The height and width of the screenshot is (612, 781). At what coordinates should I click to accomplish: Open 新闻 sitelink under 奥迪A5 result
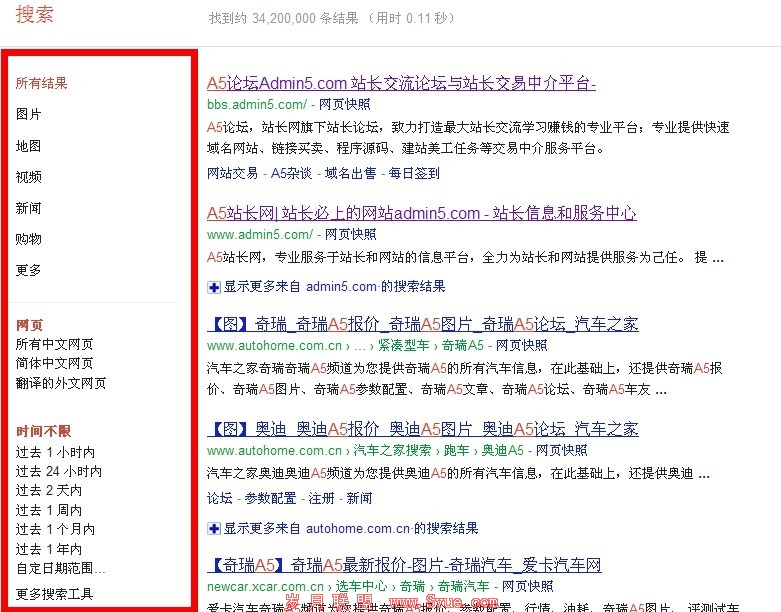click(x=359, y=498)
